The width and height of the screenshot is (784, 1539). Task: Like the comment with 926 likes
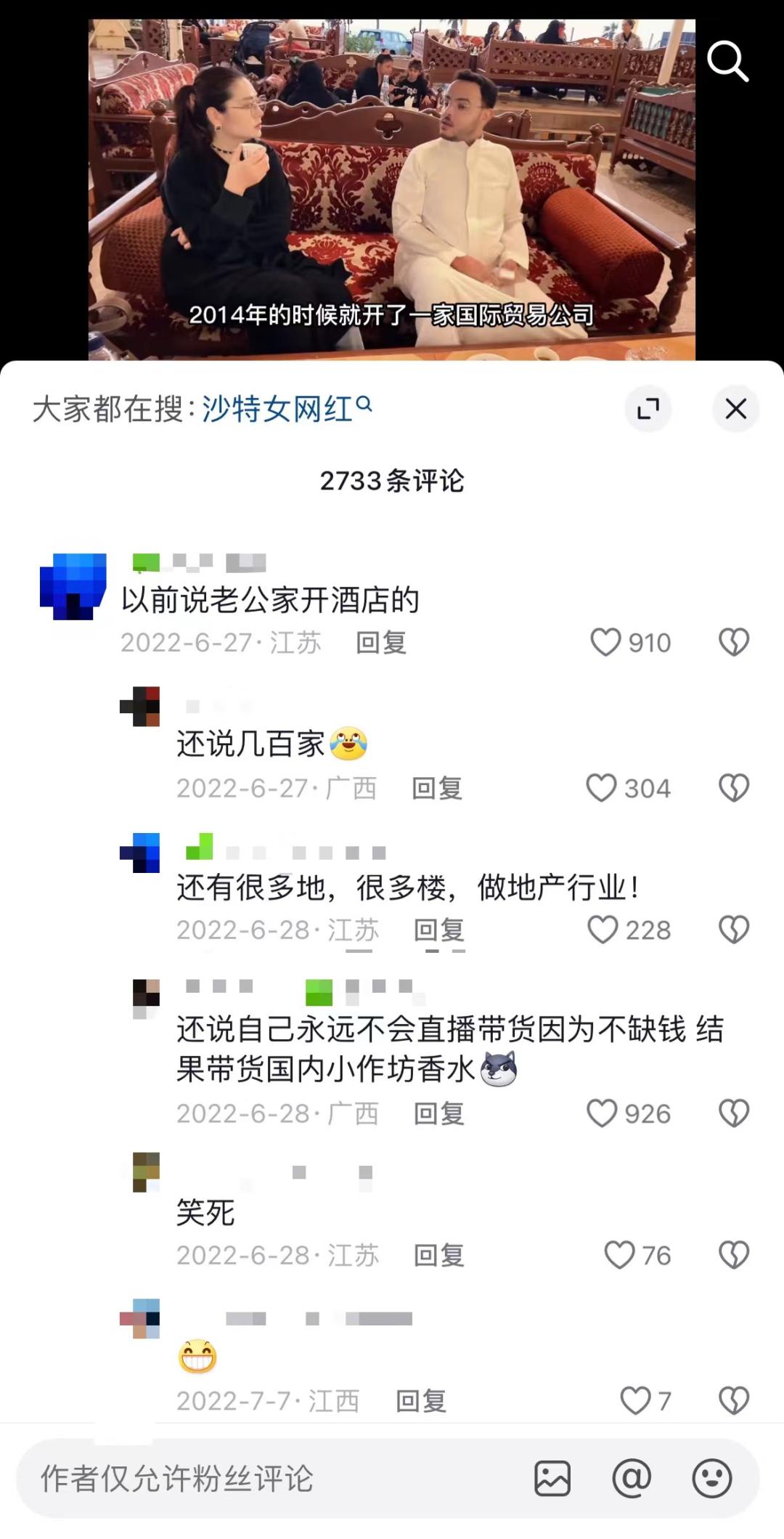pyautogui.click(x=602, y=1113)
